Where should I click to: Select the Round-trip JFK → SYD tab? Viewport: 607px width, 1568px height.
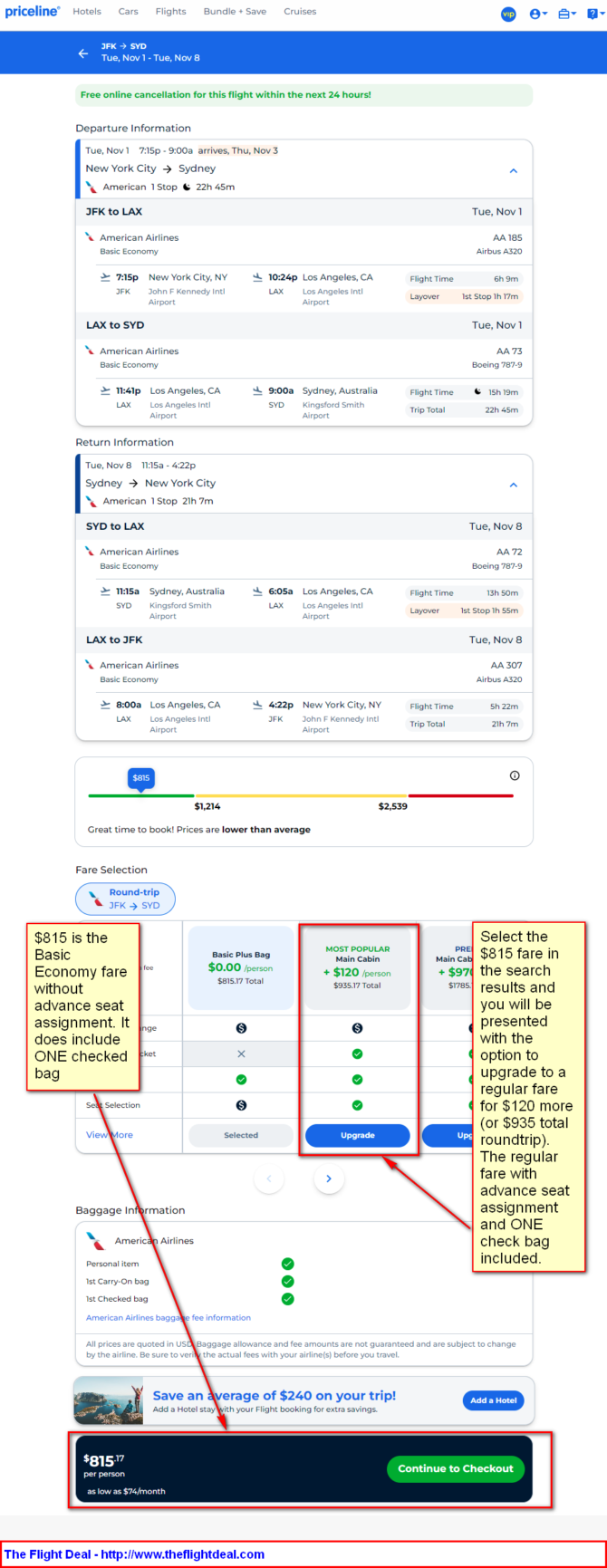[126, 899]
